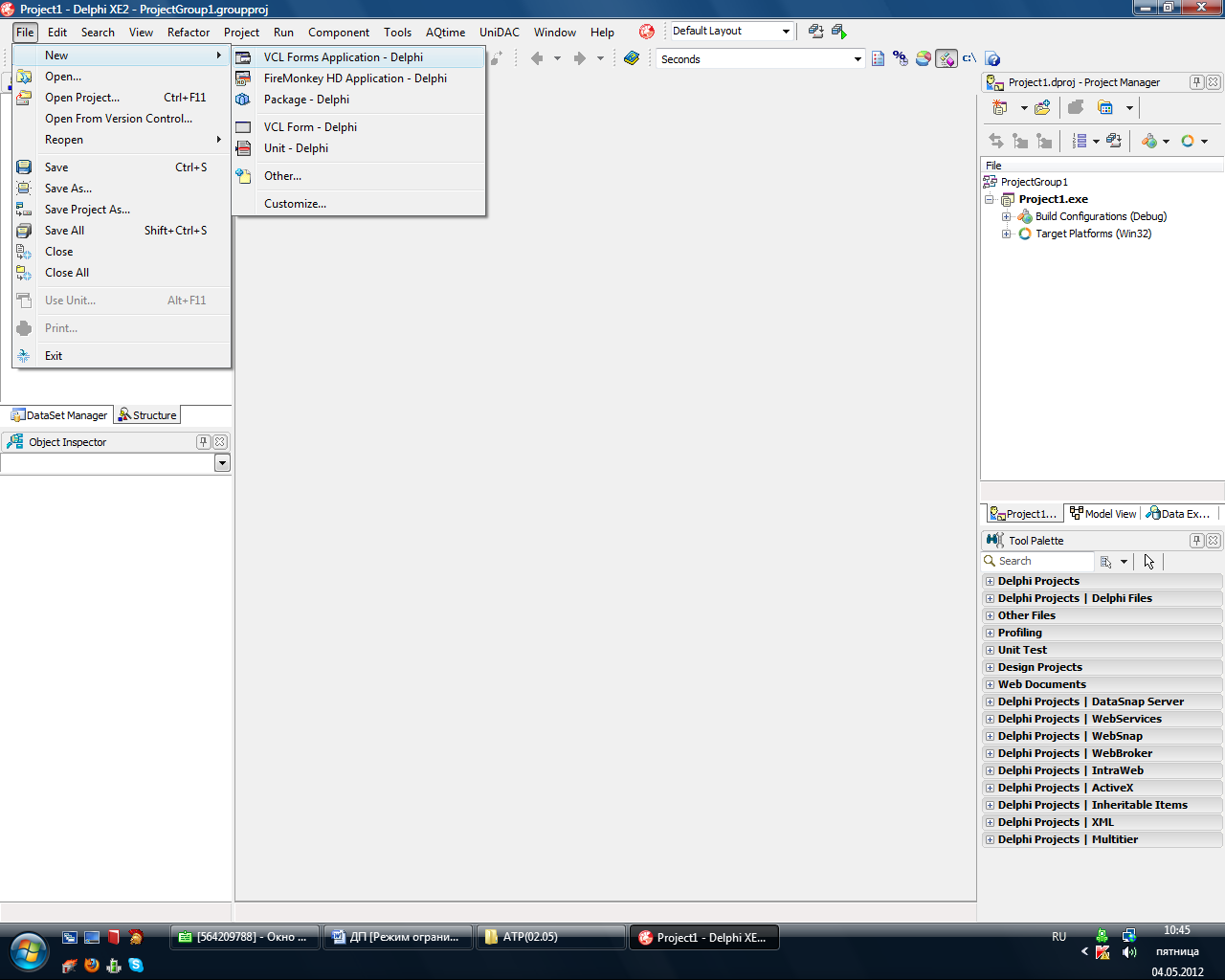Click the report list icon beside Seconds
1225x980 pixels.
coord(879,59)
